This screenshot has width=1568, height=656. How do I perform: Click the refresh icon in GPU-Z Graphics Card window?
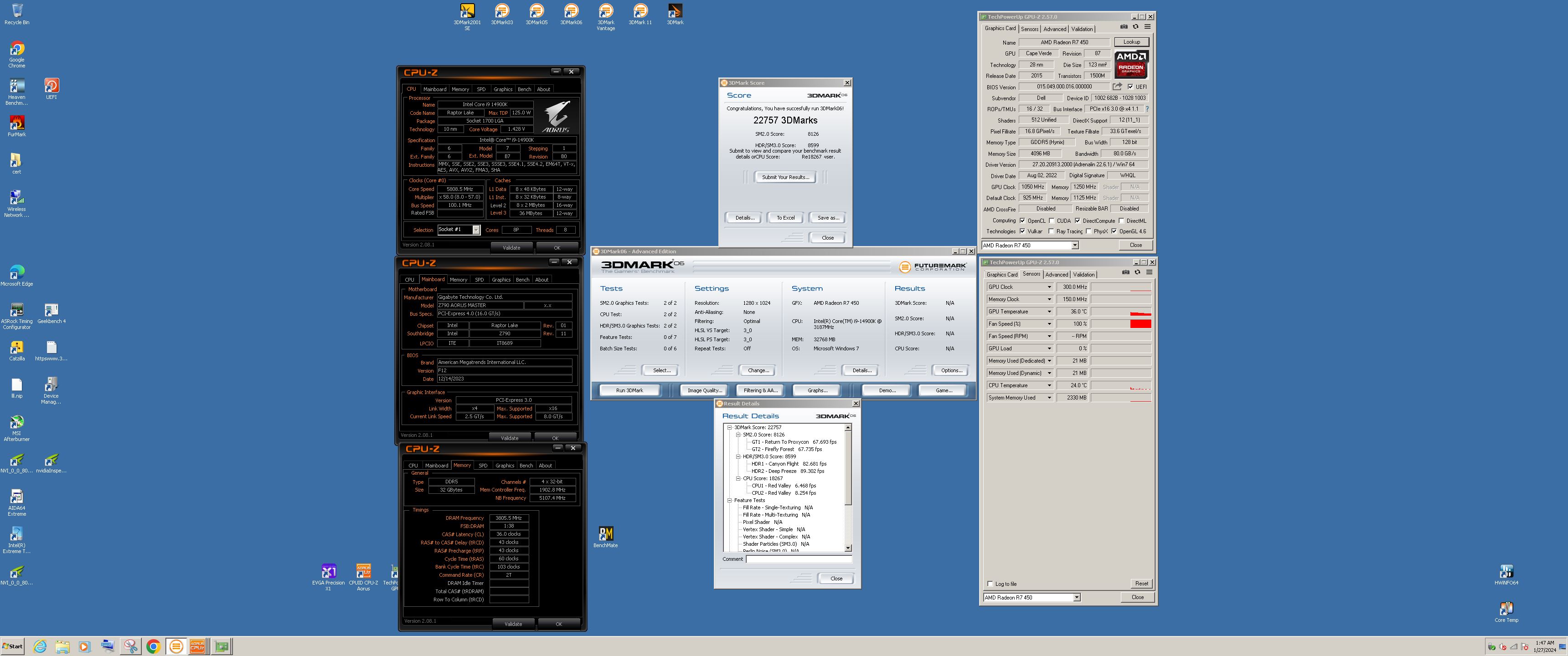coord(1135,27)
